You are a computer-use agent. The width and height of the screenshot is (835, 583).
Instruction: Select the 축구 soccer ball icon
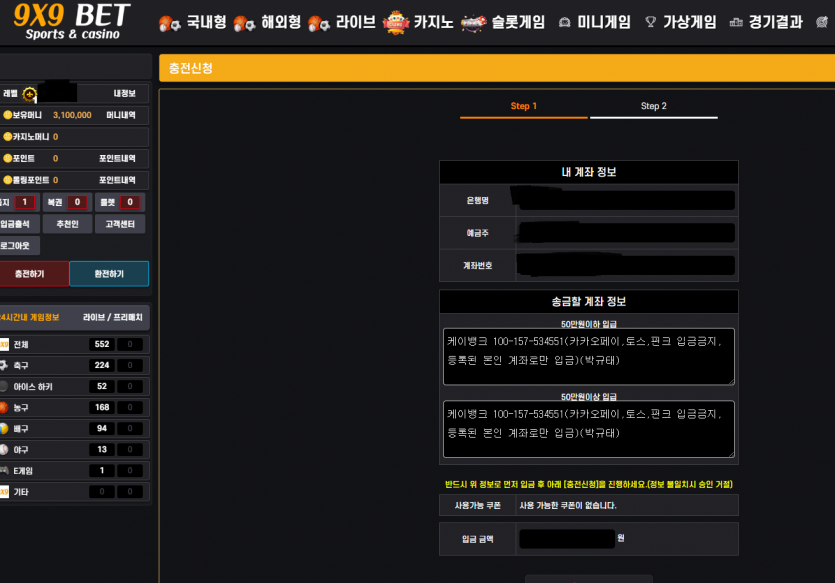[x=3, y=365]
